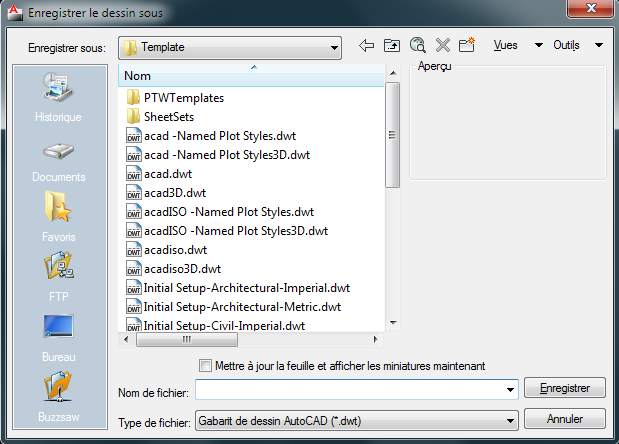
Task: Select 'acad -Named Plot Styles3D.dwt' file
Action: 227,155
